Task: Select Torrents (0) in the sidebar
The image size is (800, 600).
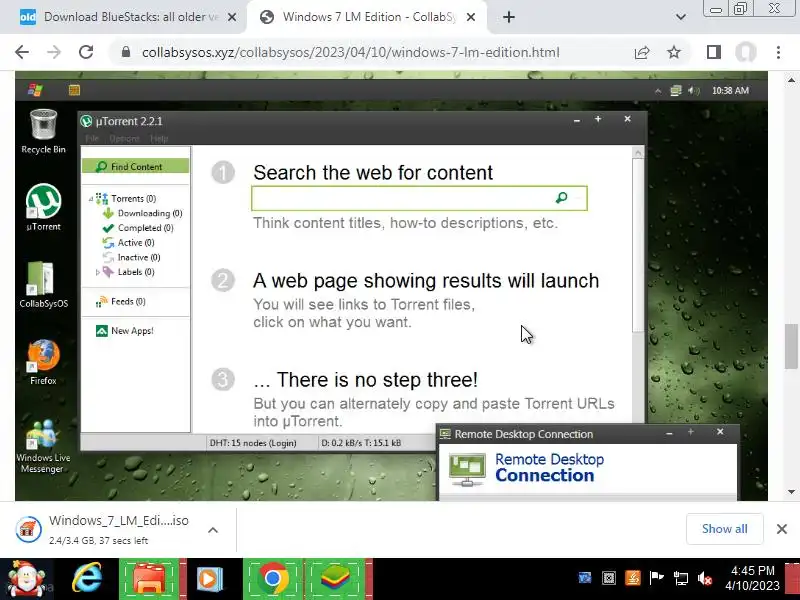Action: coord(134,198)
